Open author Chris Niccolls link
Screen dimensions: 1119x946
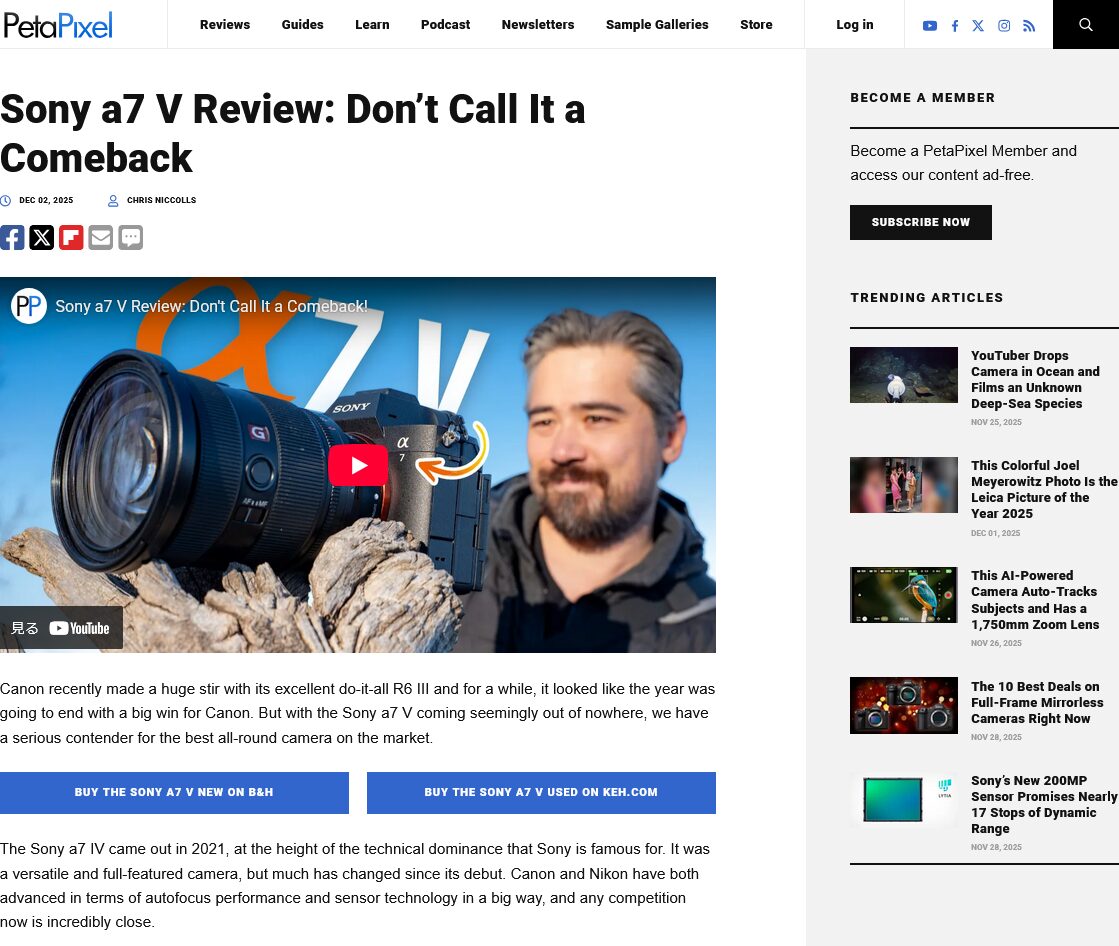point(161,201)
